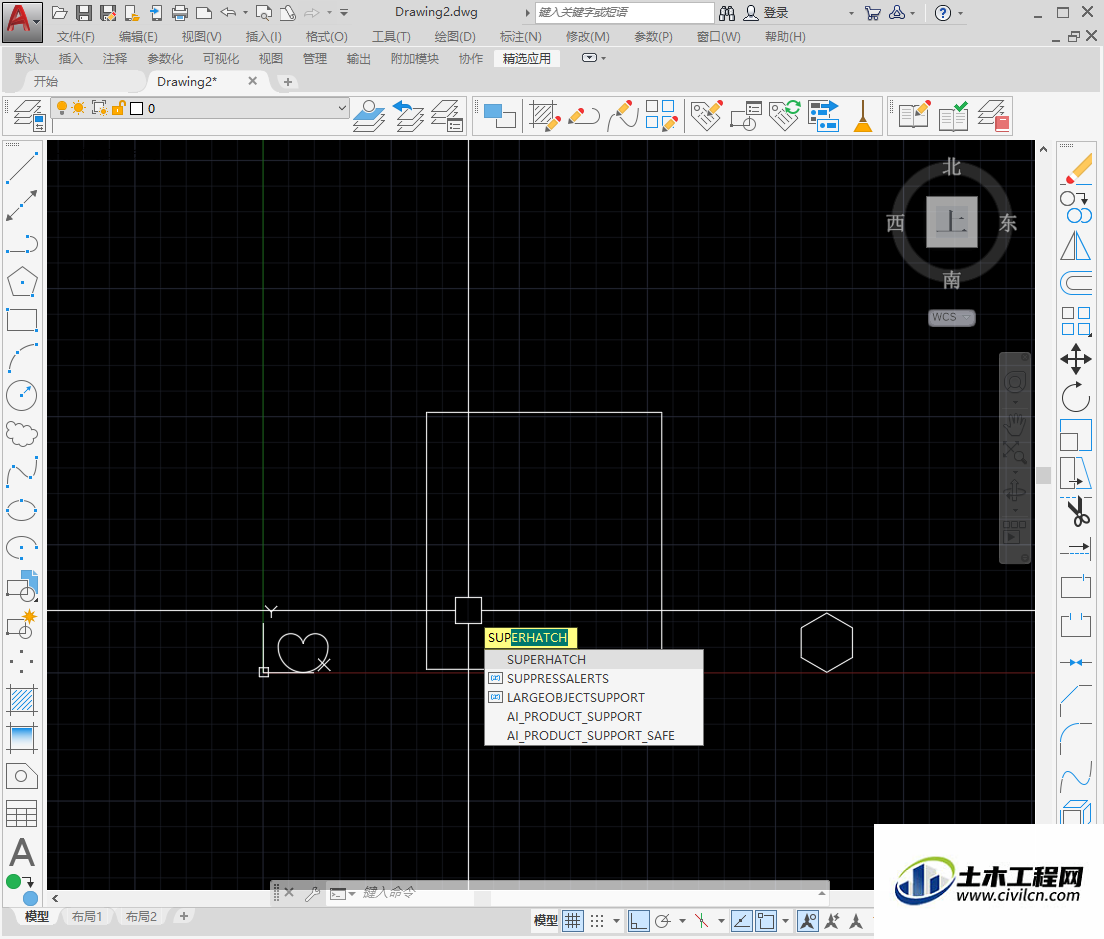Switch to the 注释 ribbon tab

pyautogui.click(x=115, y=59)
